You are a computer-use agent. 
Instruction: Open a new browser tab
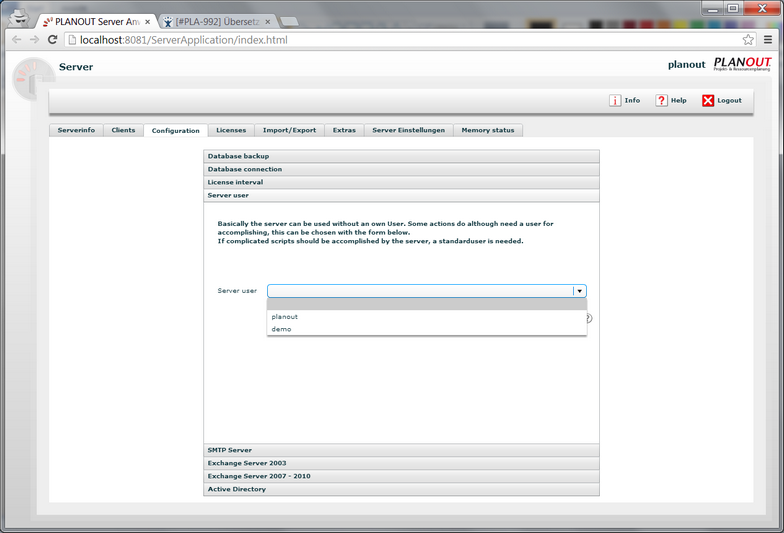tap(290, 22)
